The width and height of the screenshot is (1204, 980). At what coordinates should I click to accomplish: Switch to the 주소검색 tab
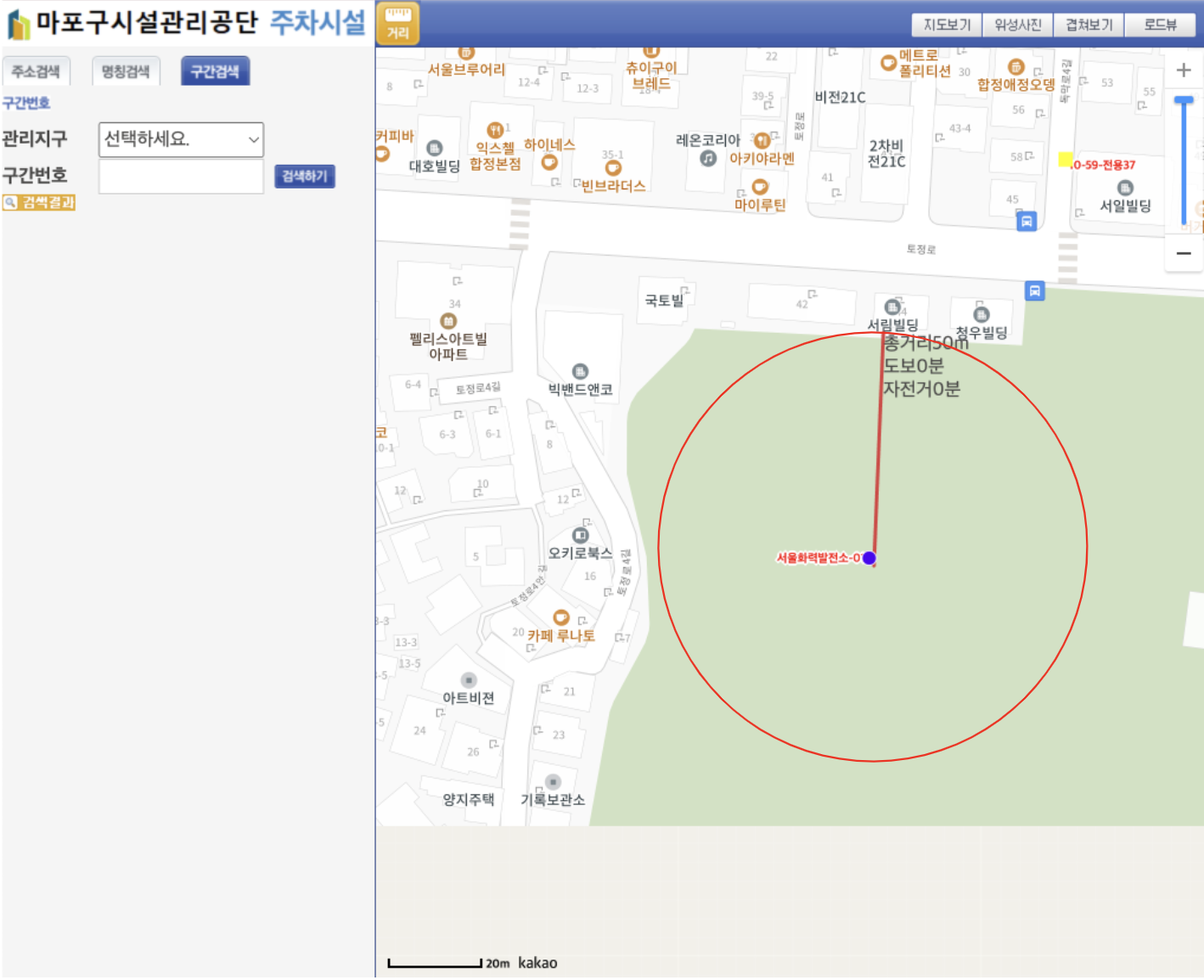[36, 71]
